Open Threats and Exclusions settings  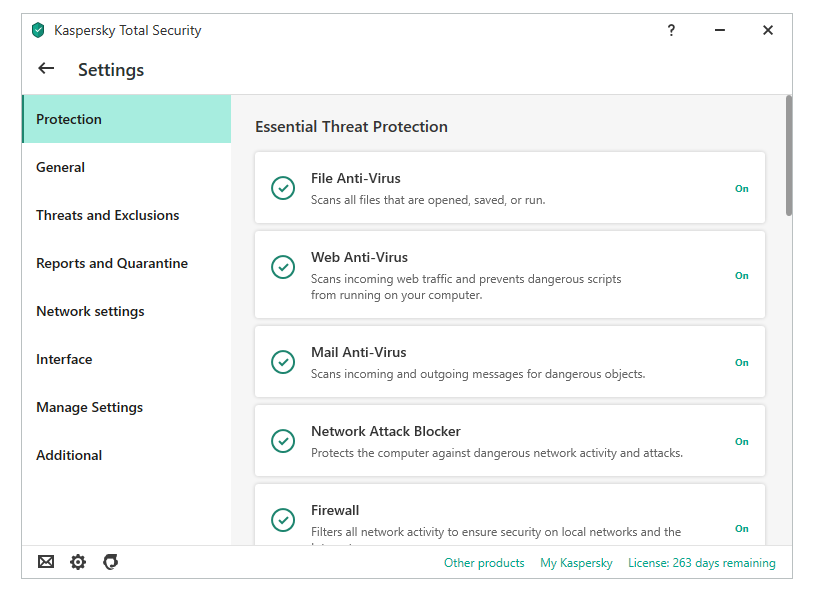coord(127,215)
